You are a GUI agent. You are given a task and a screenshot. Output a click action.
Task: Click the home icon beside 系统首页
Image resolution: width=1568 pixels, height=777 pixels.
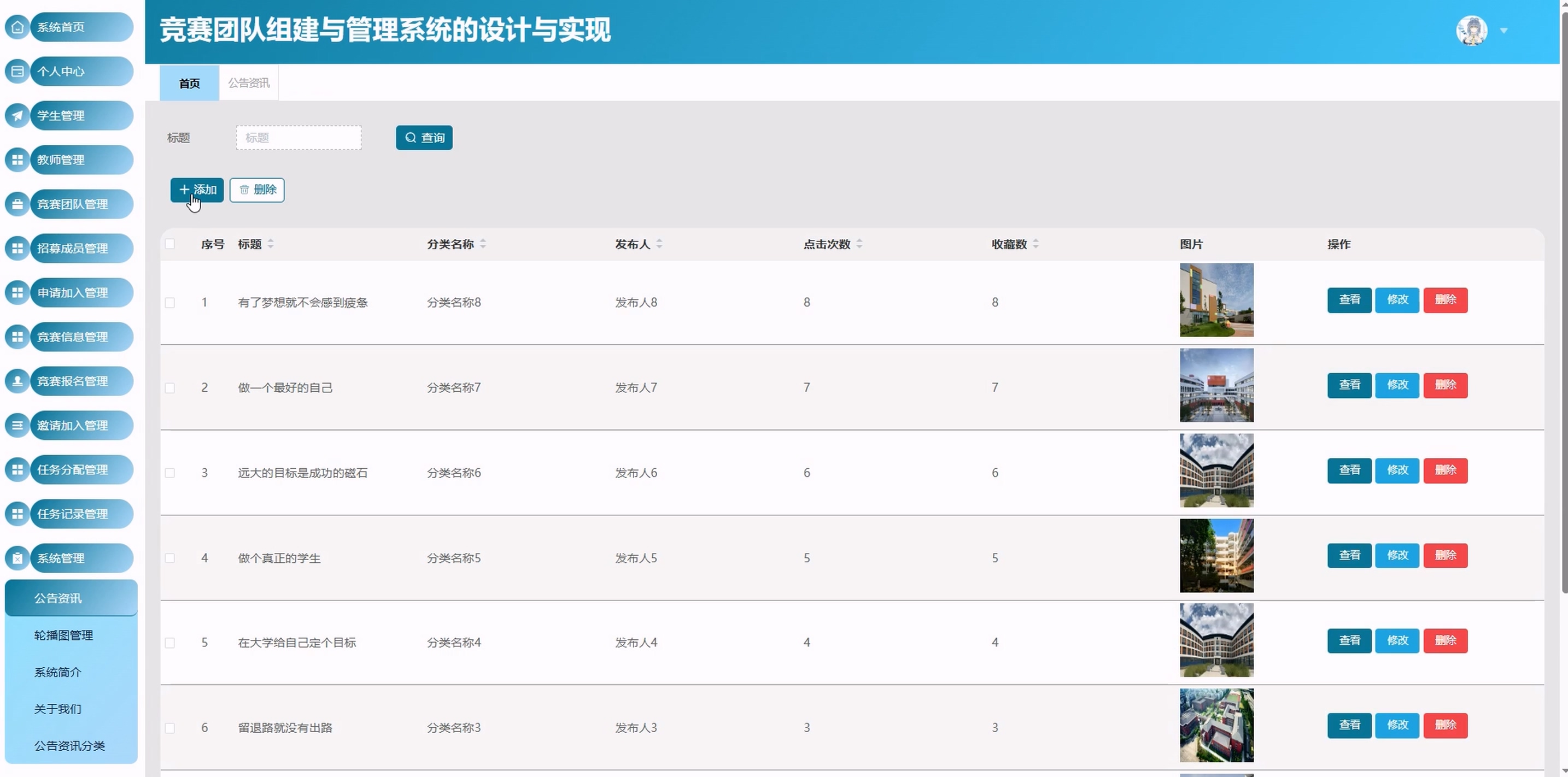(x=17, y=27)
